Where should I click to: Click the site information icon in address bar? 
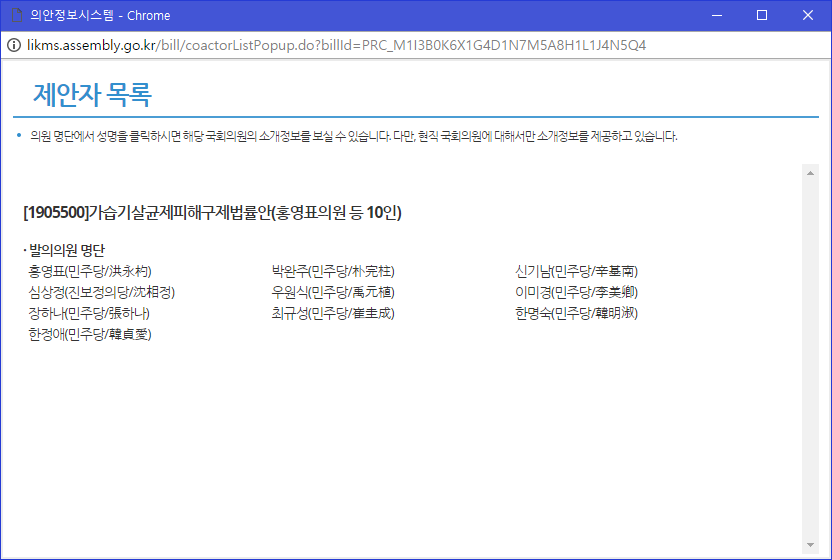click(13, 45)
